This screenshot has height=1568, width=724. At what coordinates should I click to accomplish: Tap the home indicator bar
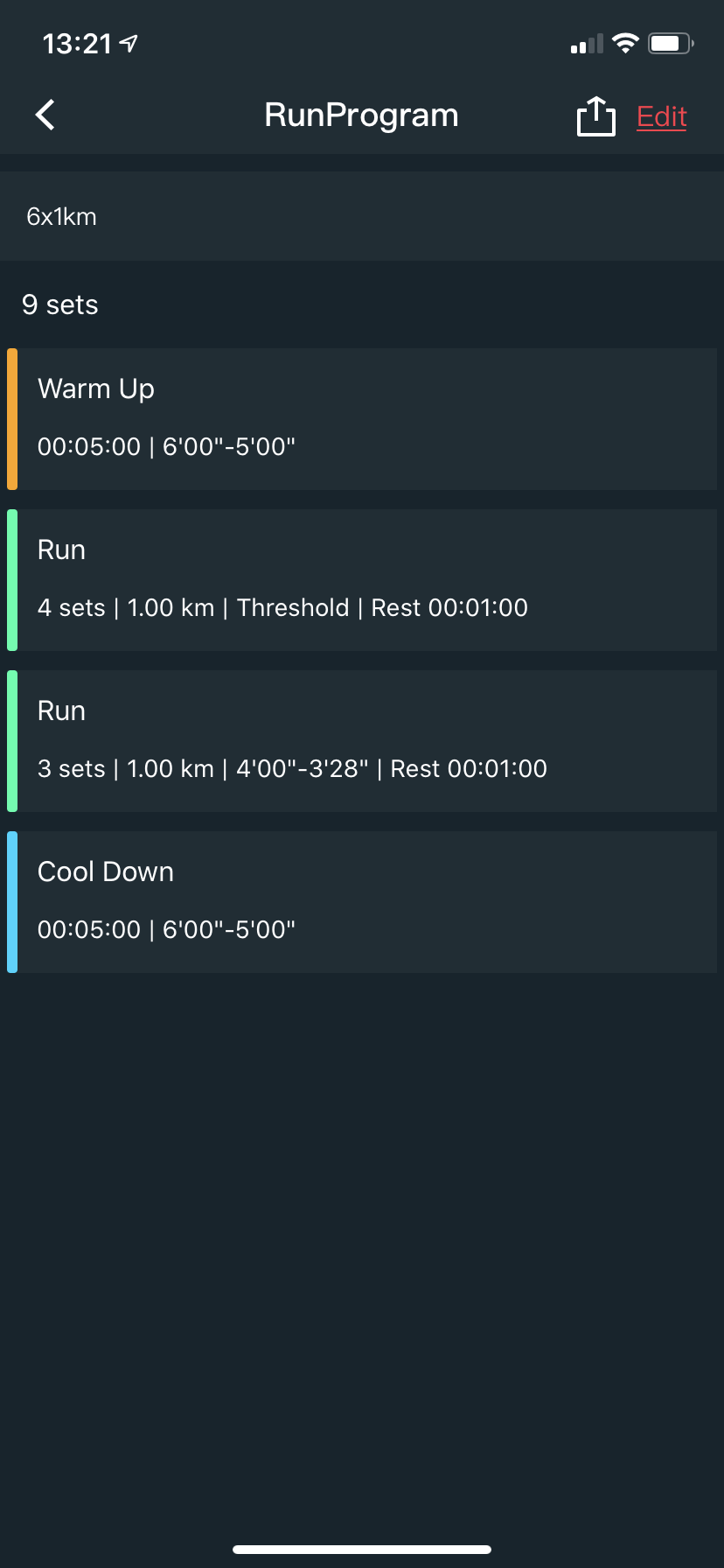pos(362,1550)
